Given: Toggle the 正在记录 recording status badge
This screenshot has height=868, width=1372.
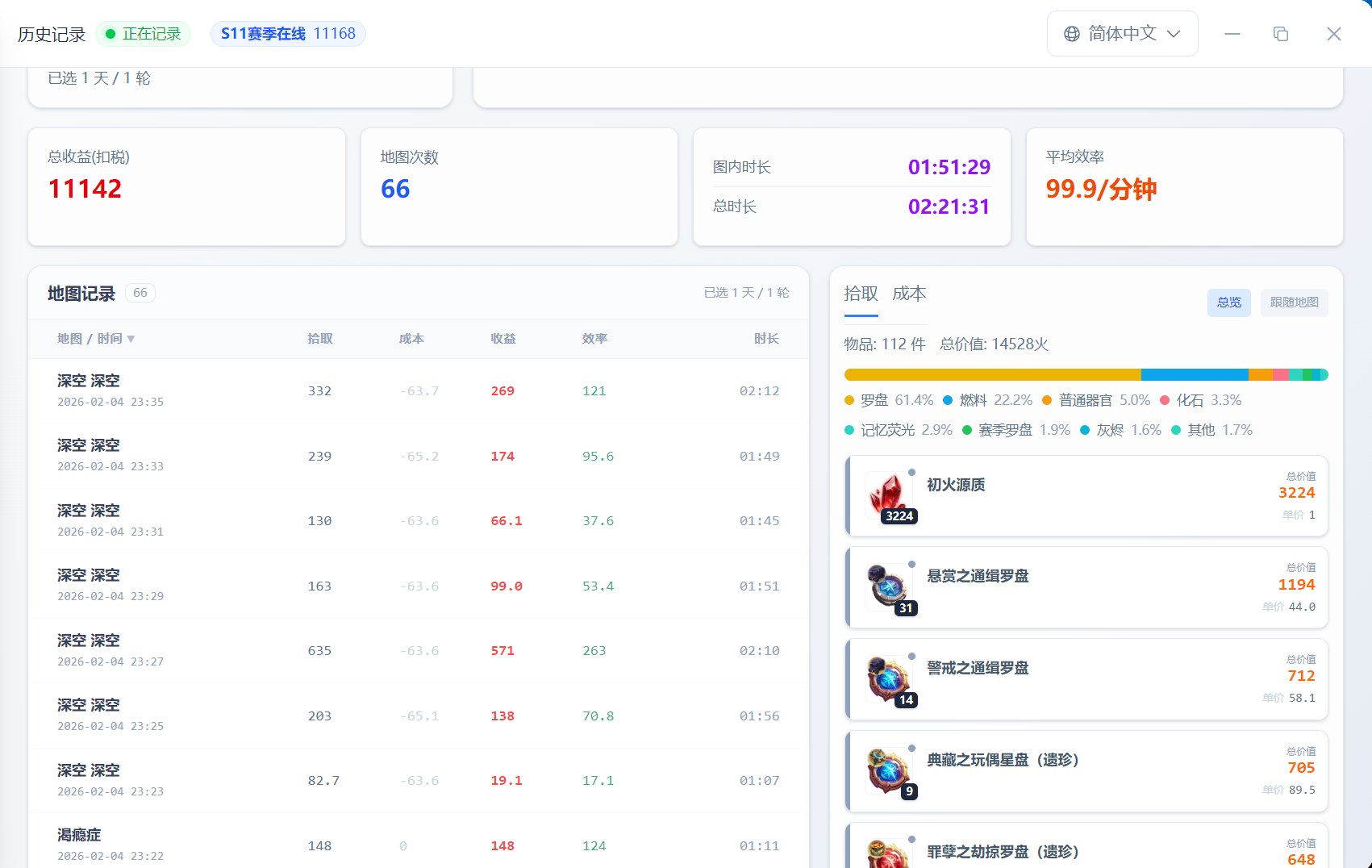Looking at the screenshot, I should pos(144,34).
